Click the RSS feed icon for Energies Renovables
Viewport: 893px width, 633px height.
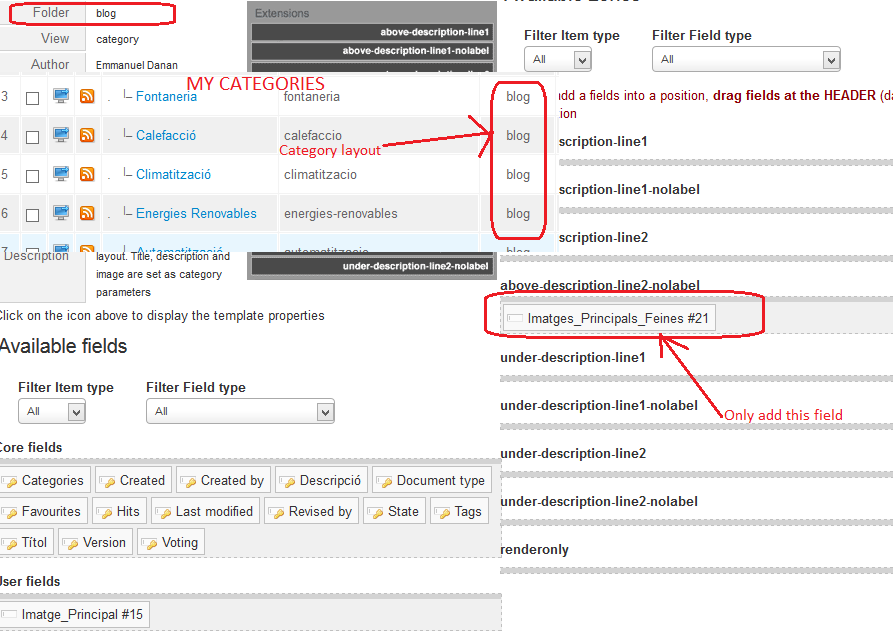(x=87, y=213)
